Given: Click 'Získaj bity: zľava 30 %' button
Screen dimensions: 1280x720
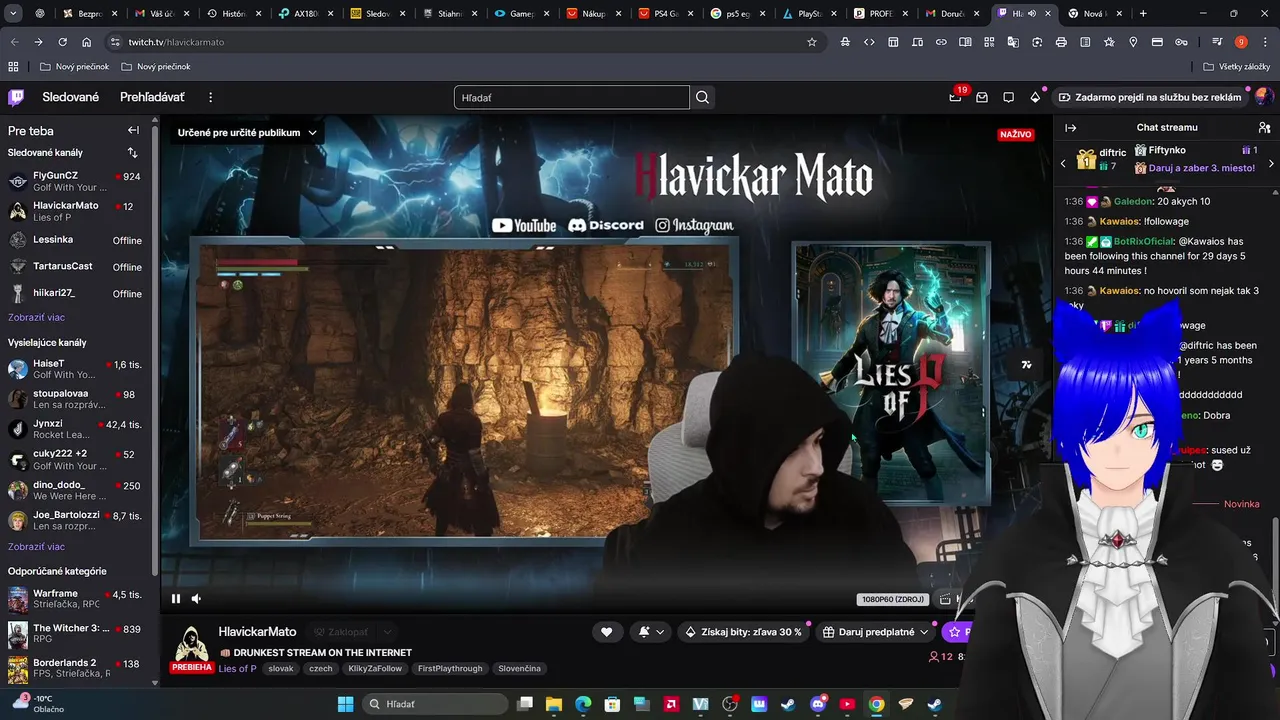Looking at the screenshot, I should pyautogui.click(x=743, y=632).
